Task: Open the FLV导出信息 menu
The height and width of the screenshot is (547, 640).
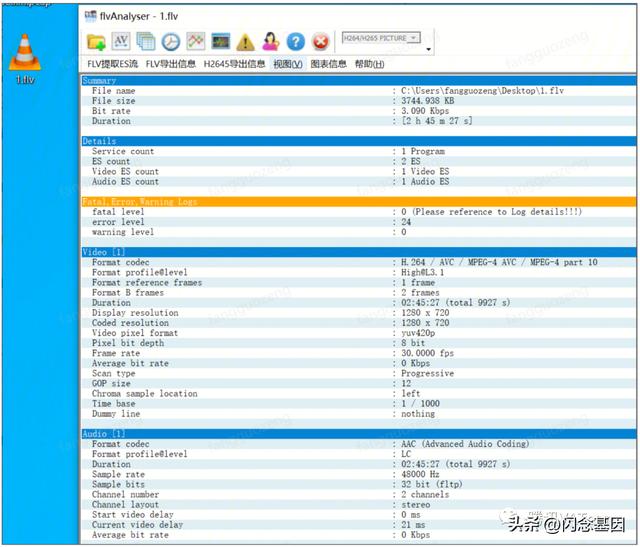Action: click(171, 64)
